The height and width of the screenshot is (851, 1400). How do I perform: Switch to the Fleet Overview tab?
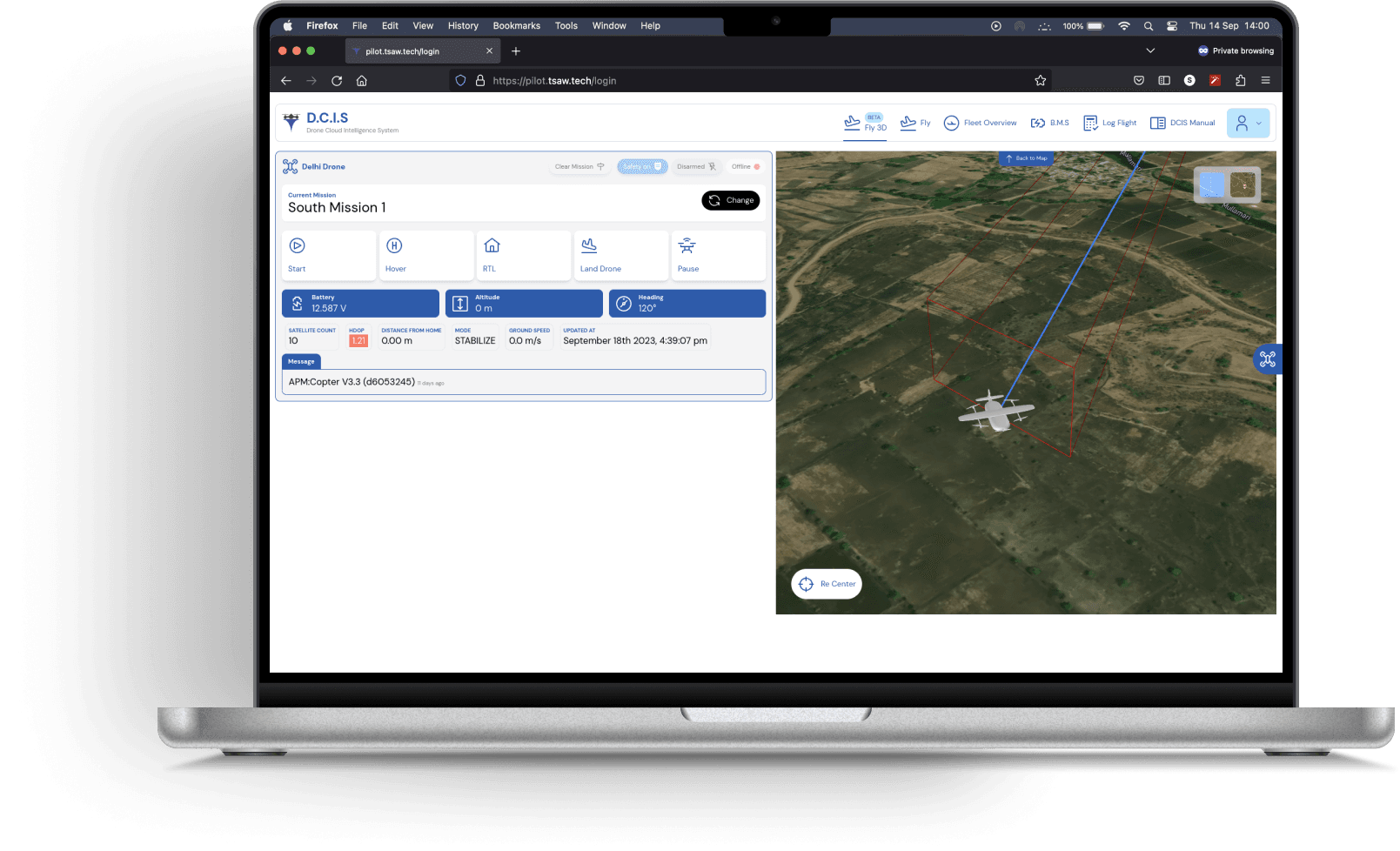(980, 123)
